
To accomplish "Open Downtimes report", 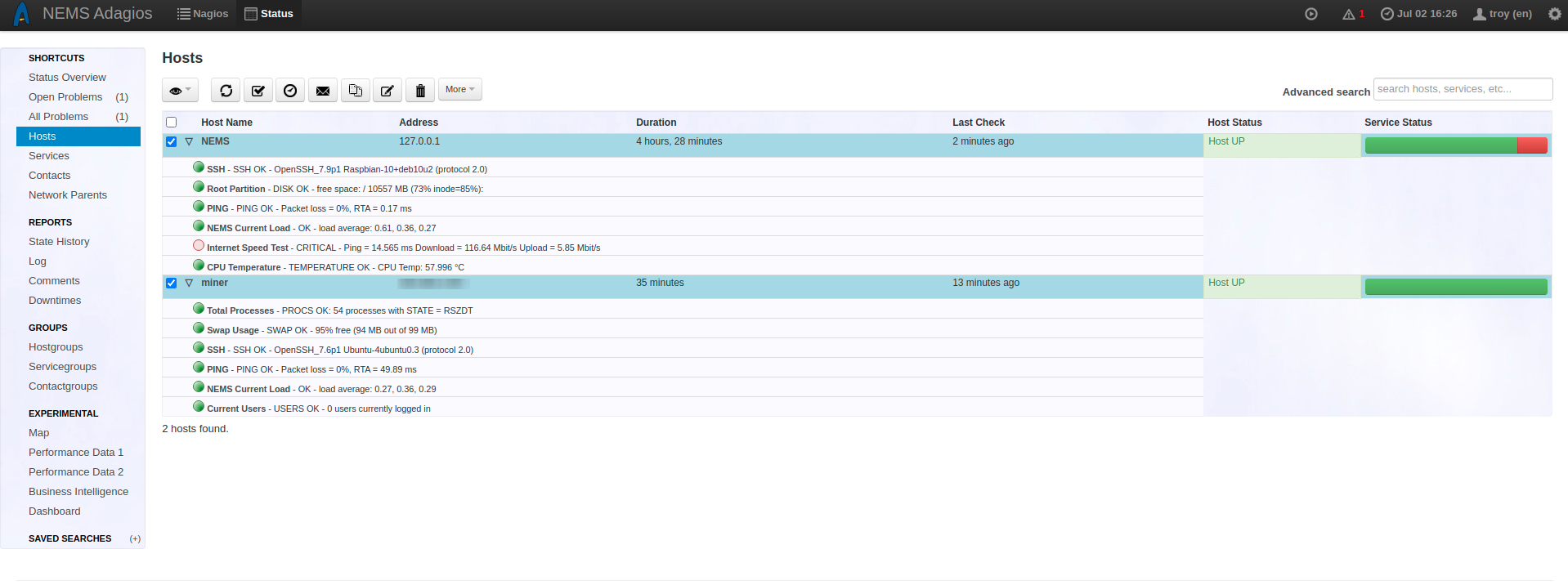I will 55,301.
